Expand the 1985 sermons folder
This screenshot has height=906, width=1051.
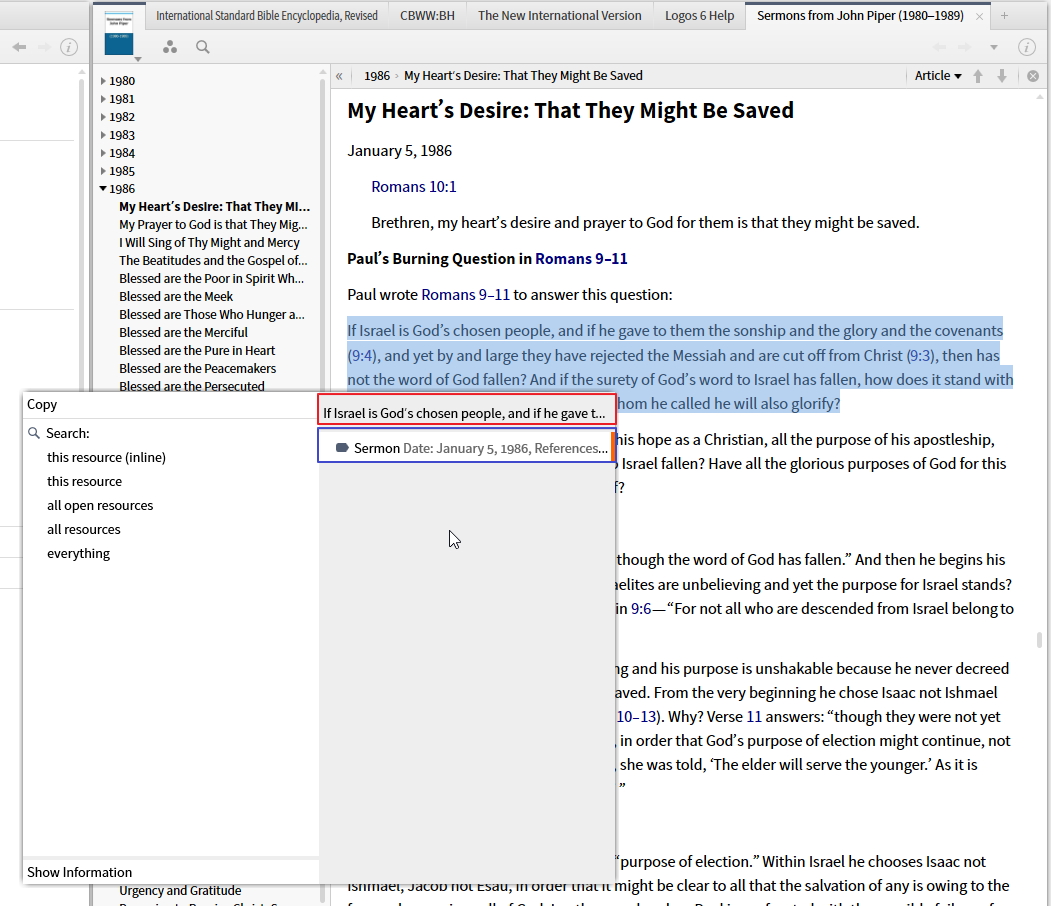coord(103,171)
